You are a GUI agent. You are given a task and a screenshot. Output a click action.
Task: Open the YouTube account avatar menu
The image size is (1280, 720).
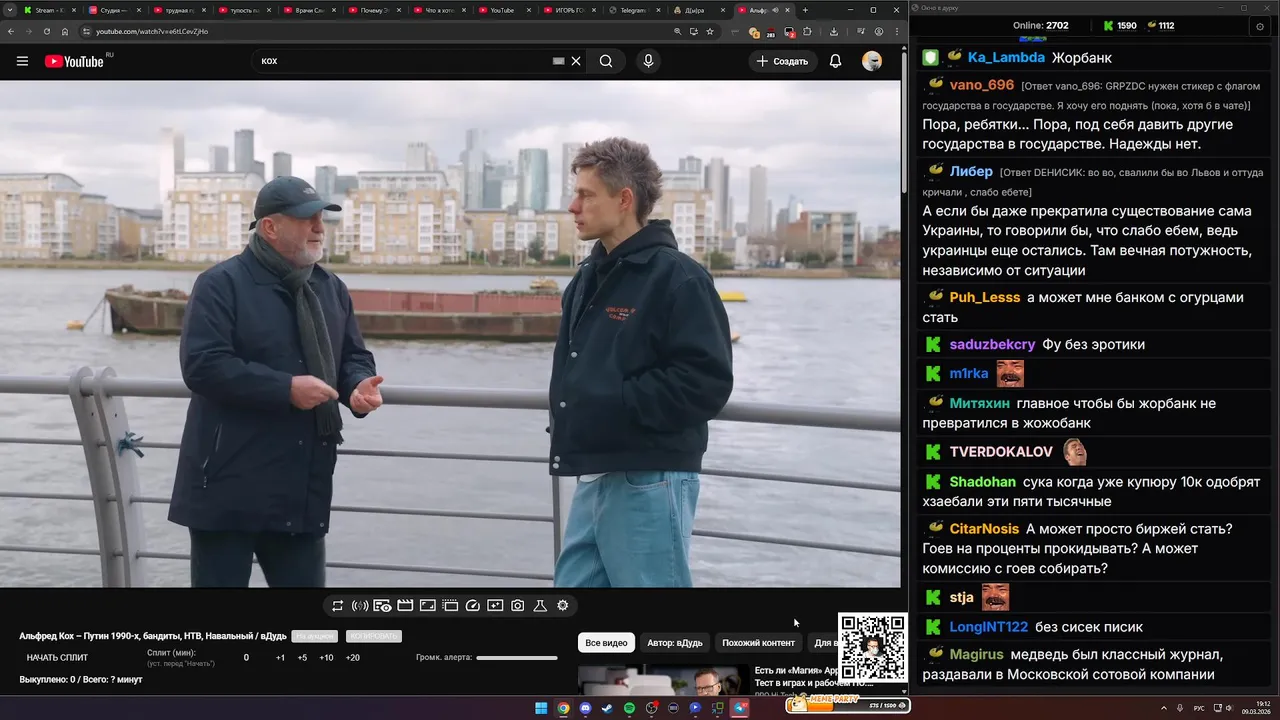[872, 61]
